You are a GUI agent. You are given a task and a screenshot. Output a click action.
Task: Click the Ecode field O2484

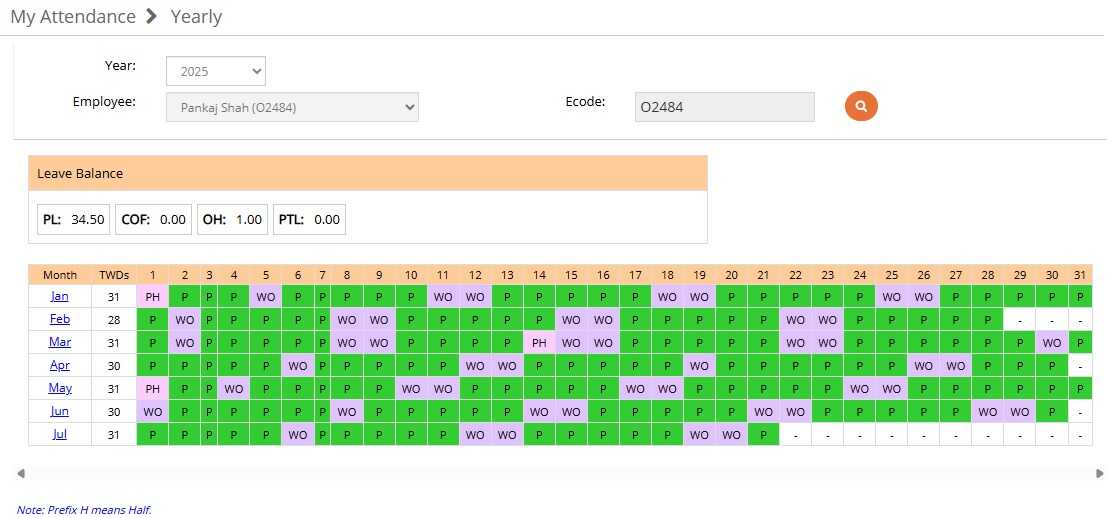pyautogui.click(x=724, y=107)
